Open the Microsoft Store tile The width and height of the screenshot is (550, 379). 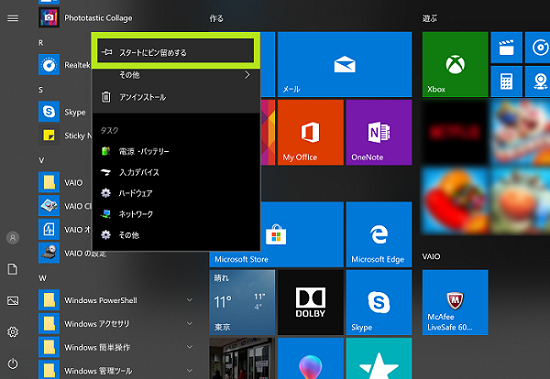click(x=276, y=234)
